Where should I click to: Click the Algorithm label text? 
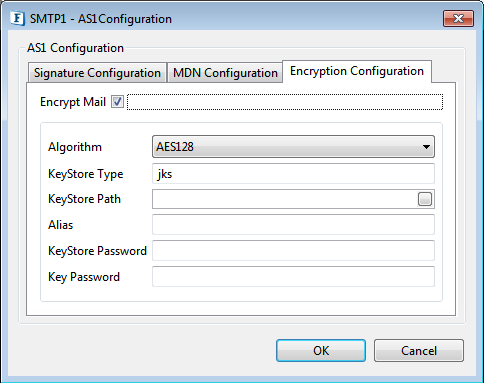tap(75, 147)
